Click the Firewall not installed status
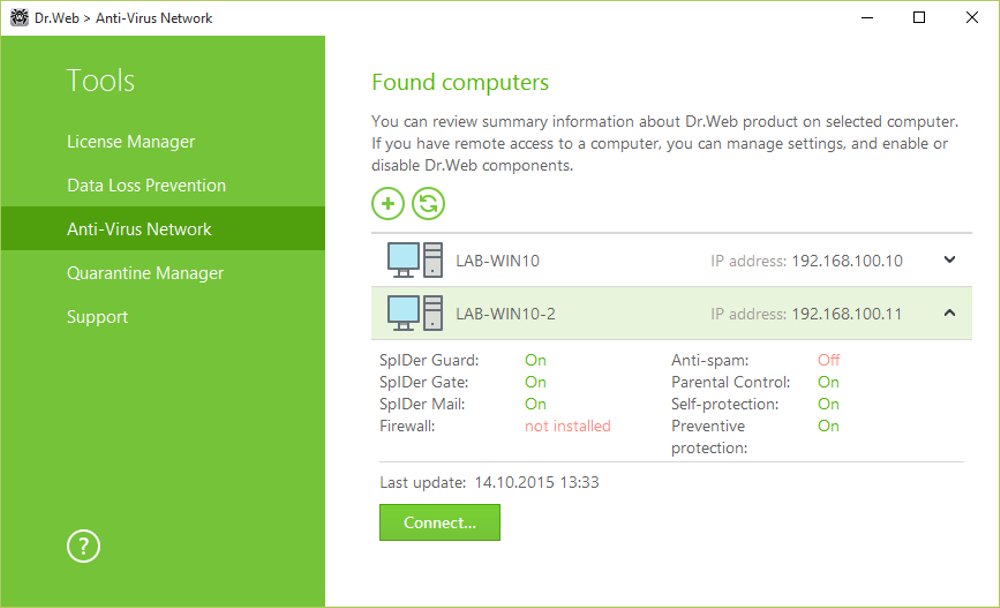 click(567, 426)
